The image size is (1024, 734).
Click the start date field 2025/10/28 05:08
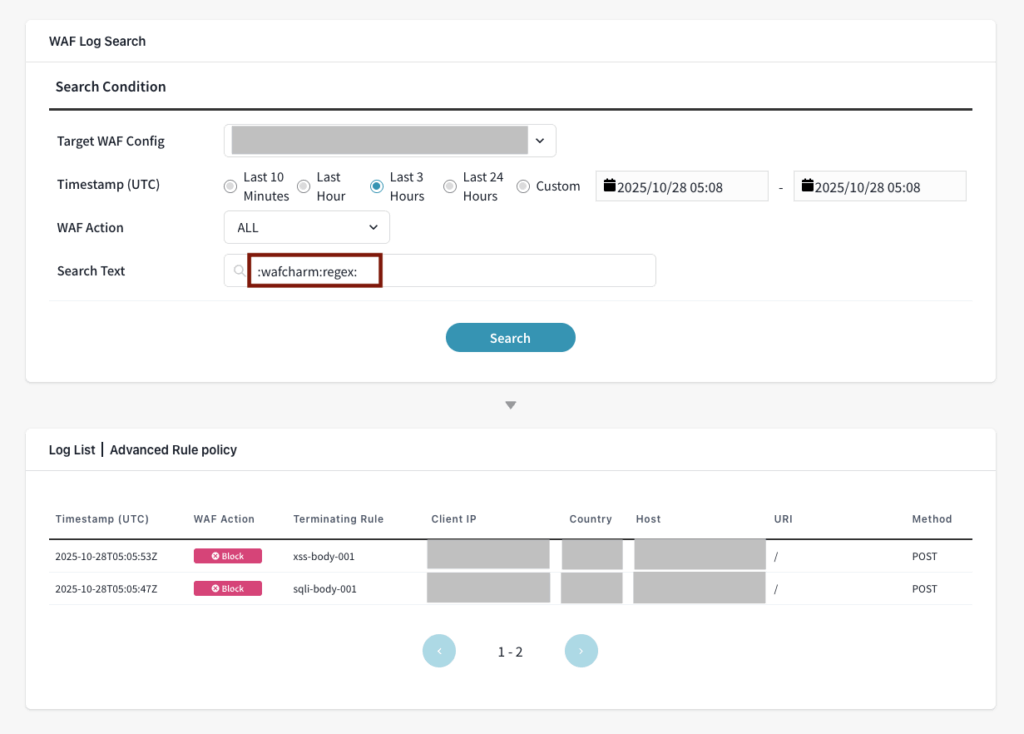click(680, 187)
